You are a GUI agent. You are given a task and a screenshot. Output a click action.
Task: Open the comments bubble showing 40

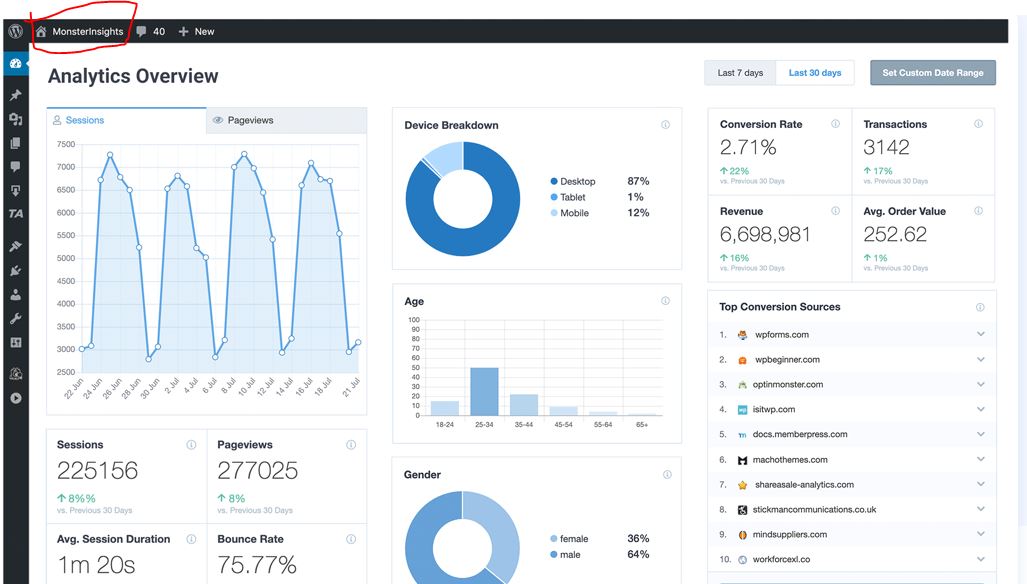tap(151, 31)
